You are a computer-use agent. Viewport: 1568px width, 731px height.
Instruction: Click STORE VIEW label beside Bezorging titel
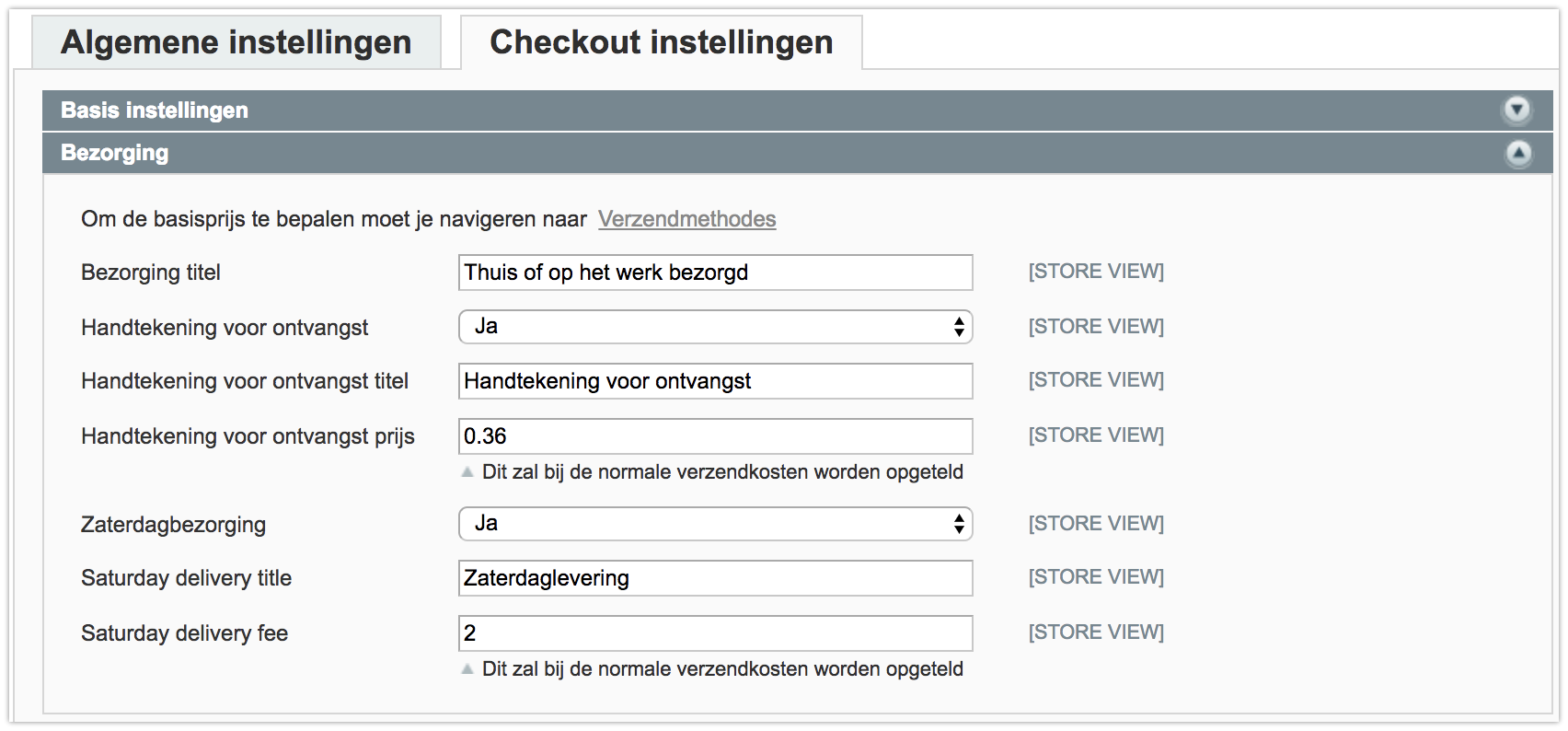(1096, 272)
